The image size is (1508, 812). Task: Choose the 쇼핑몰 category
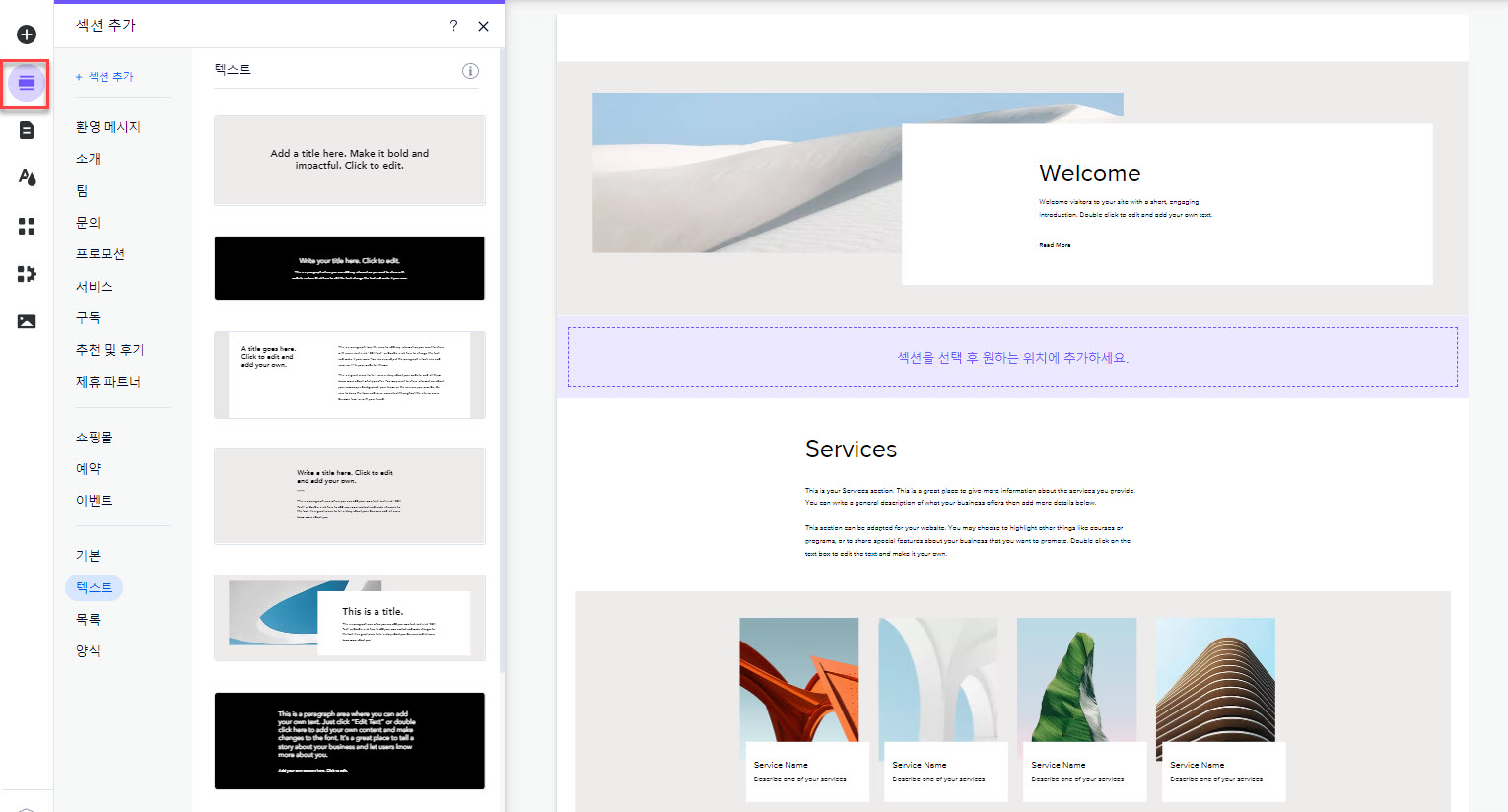95,437
